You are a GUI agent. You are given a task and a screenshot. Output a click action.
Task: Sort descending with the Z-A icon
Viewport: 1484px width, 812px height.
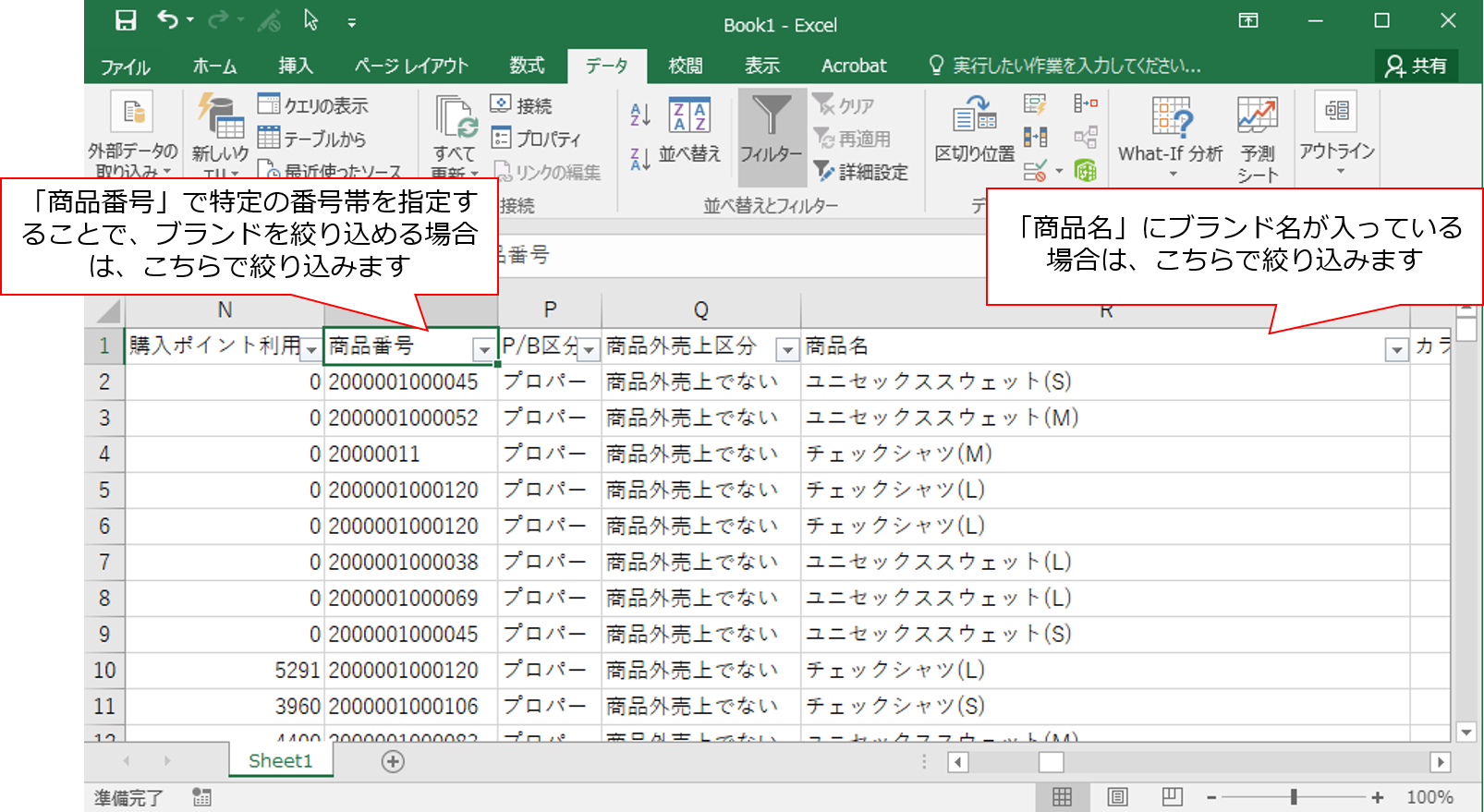click(639, 159)
